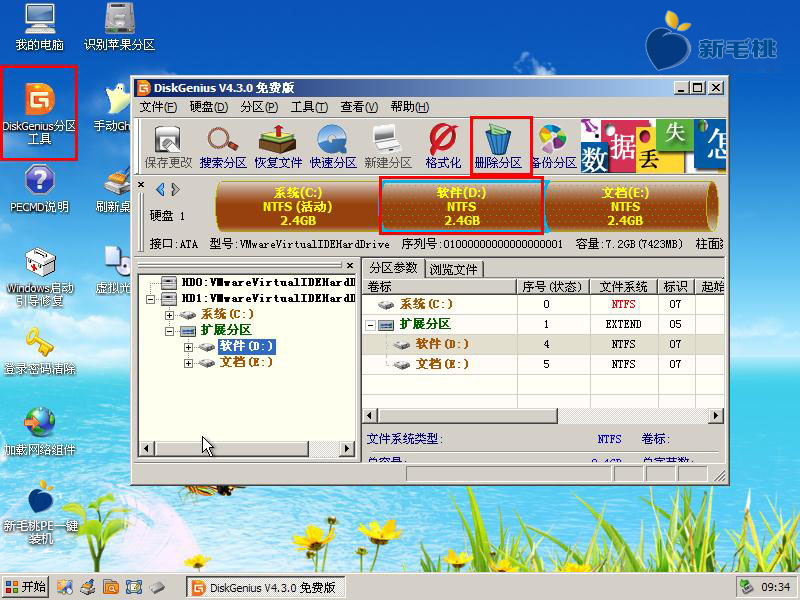The width and height of the screenshot is (800, 600).
Task: Click the first quick launch icon beside 开始
Action: (x=65, y=587)
